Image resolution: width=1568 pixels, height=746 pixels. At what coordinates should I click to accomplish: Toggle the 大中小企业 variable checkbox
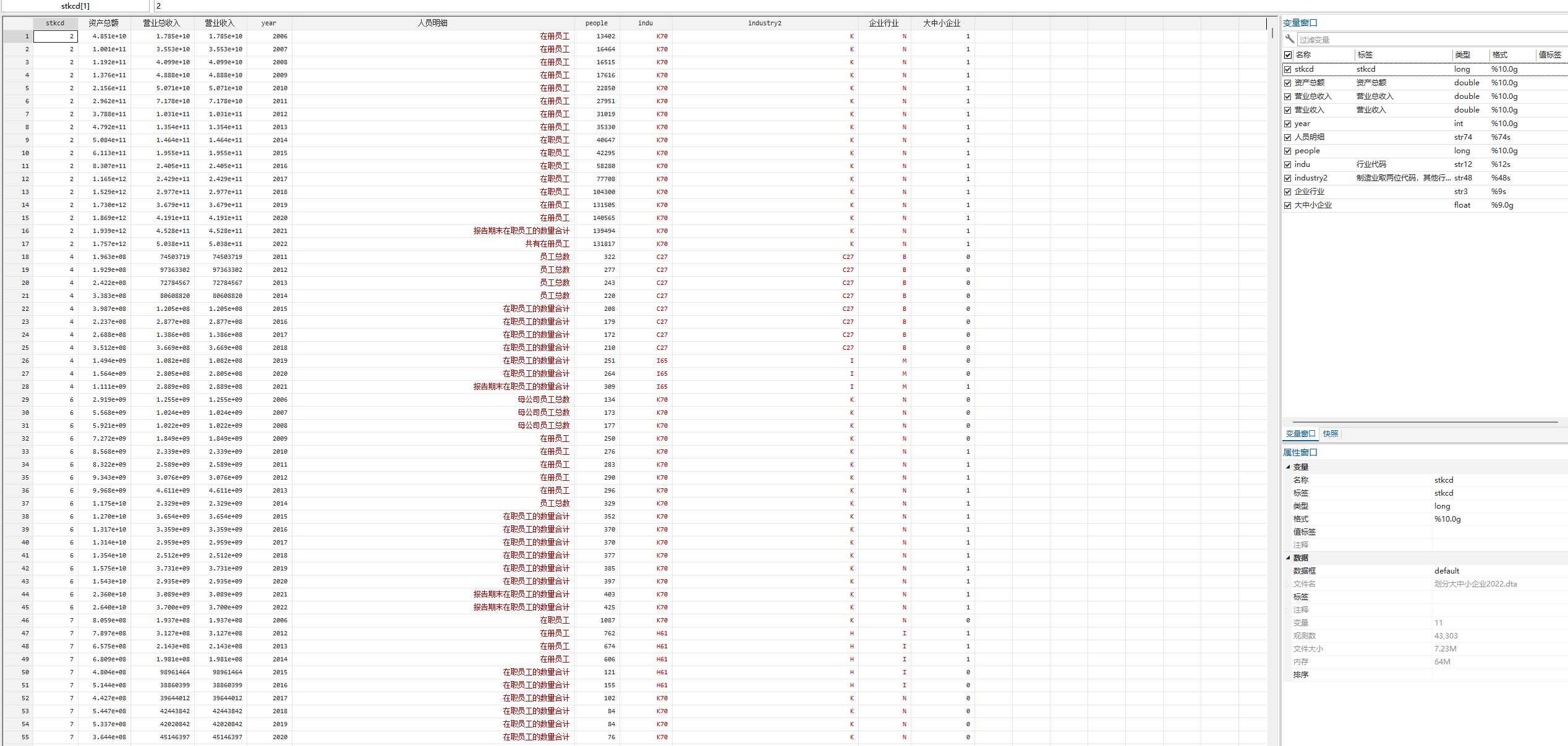1288,205
